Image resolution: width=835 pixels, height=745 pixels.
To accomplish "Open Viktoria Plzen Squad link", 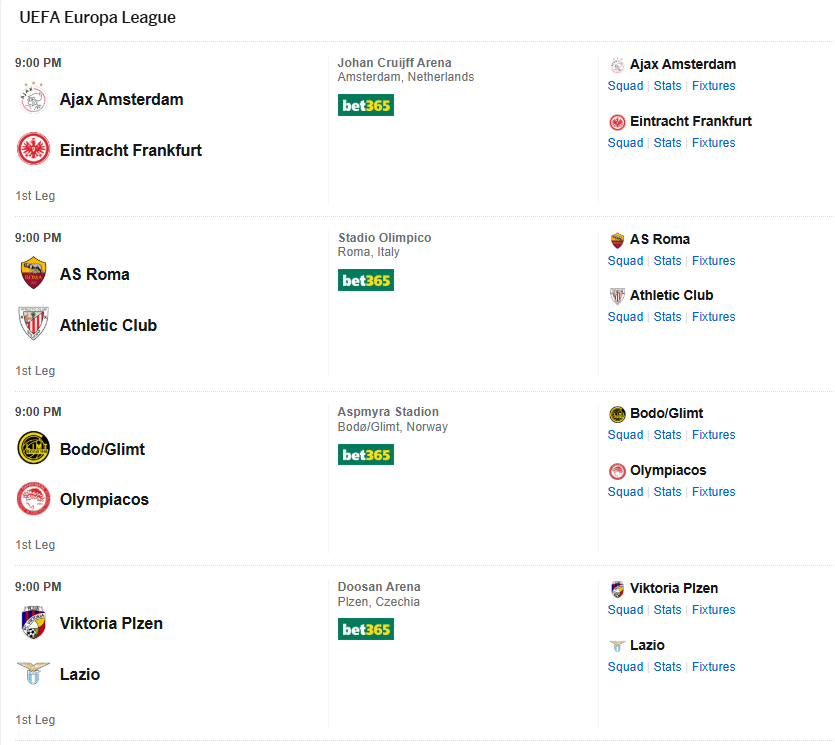I will tap(625, 610).
